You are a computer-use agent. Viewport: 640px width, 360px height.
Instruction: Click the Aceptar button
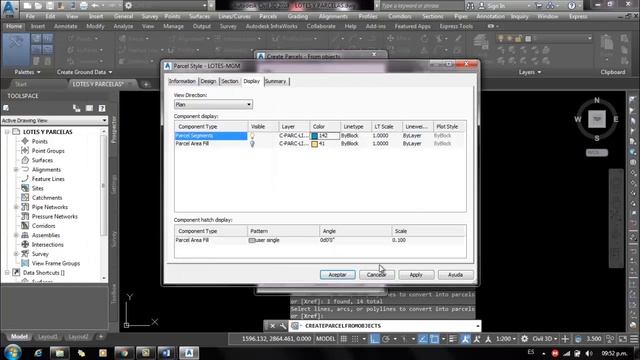338,275
